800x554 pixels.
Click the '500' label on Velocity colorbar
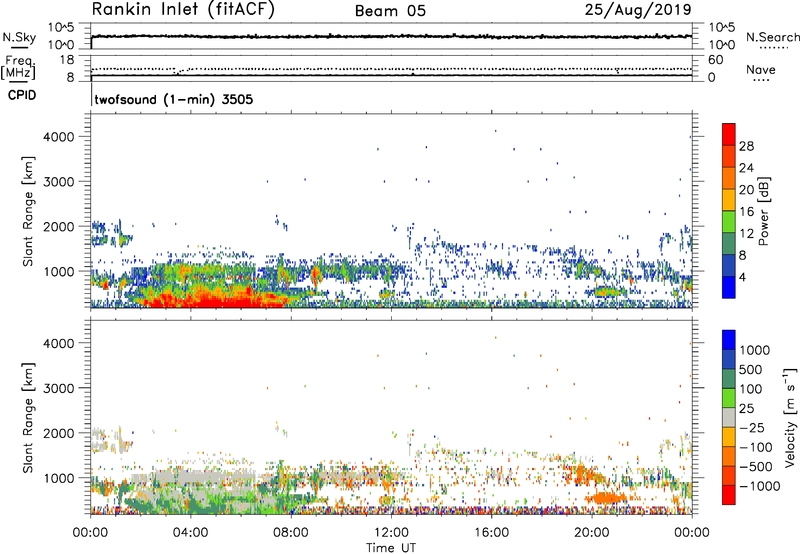tap(751, 370)
